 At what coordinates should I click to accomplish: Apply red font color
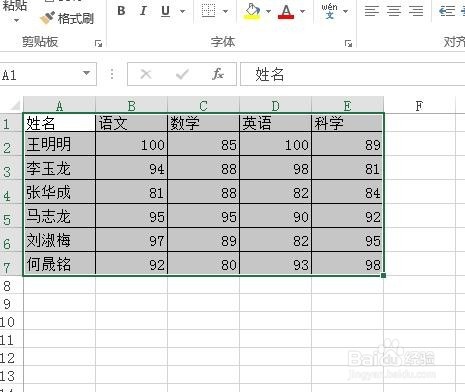[x=286, y=11]
